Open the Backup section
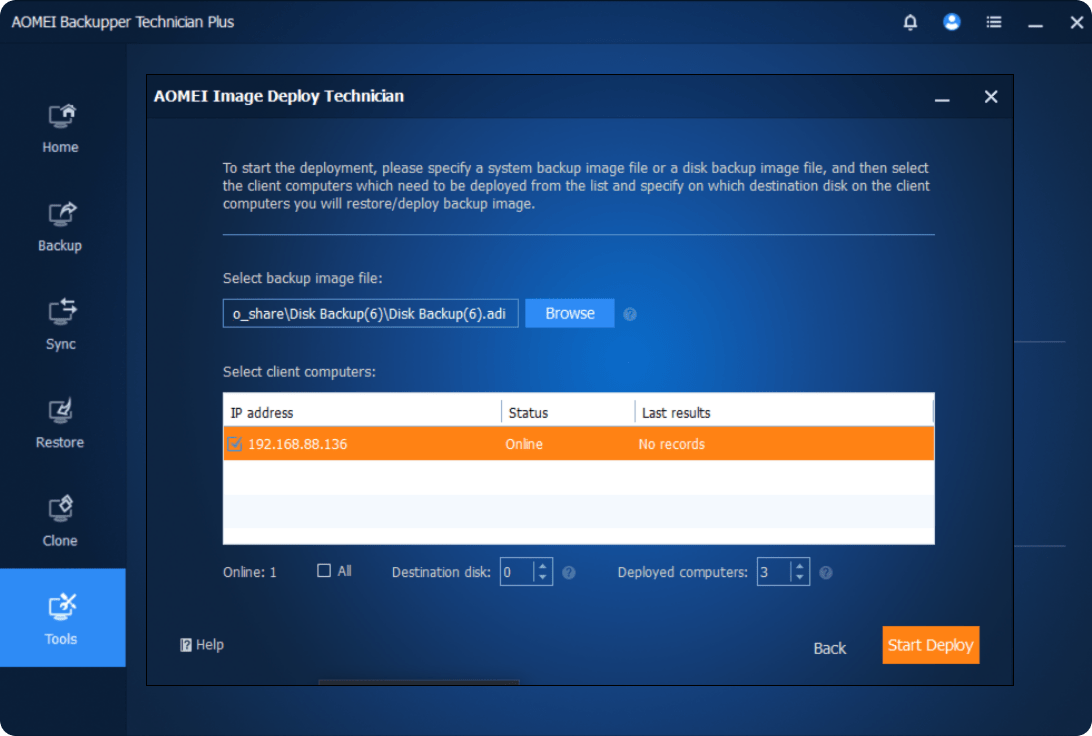The height and width of the screenshot is (736, 1092). (x=61, y=228)
